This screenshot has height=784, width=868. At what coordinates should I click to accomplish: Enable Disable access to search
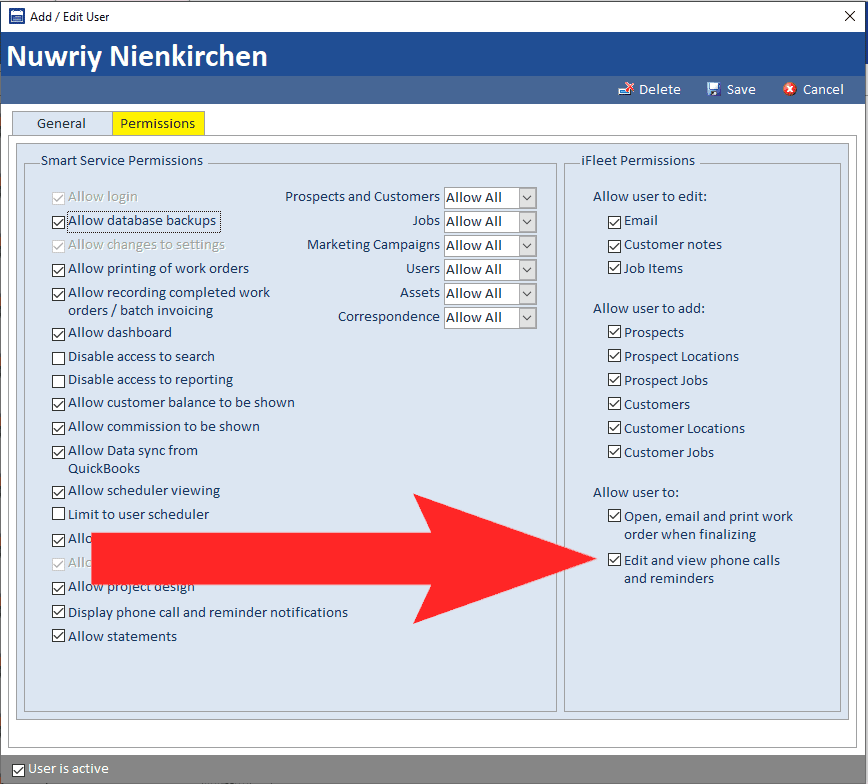tap(58, 358)
